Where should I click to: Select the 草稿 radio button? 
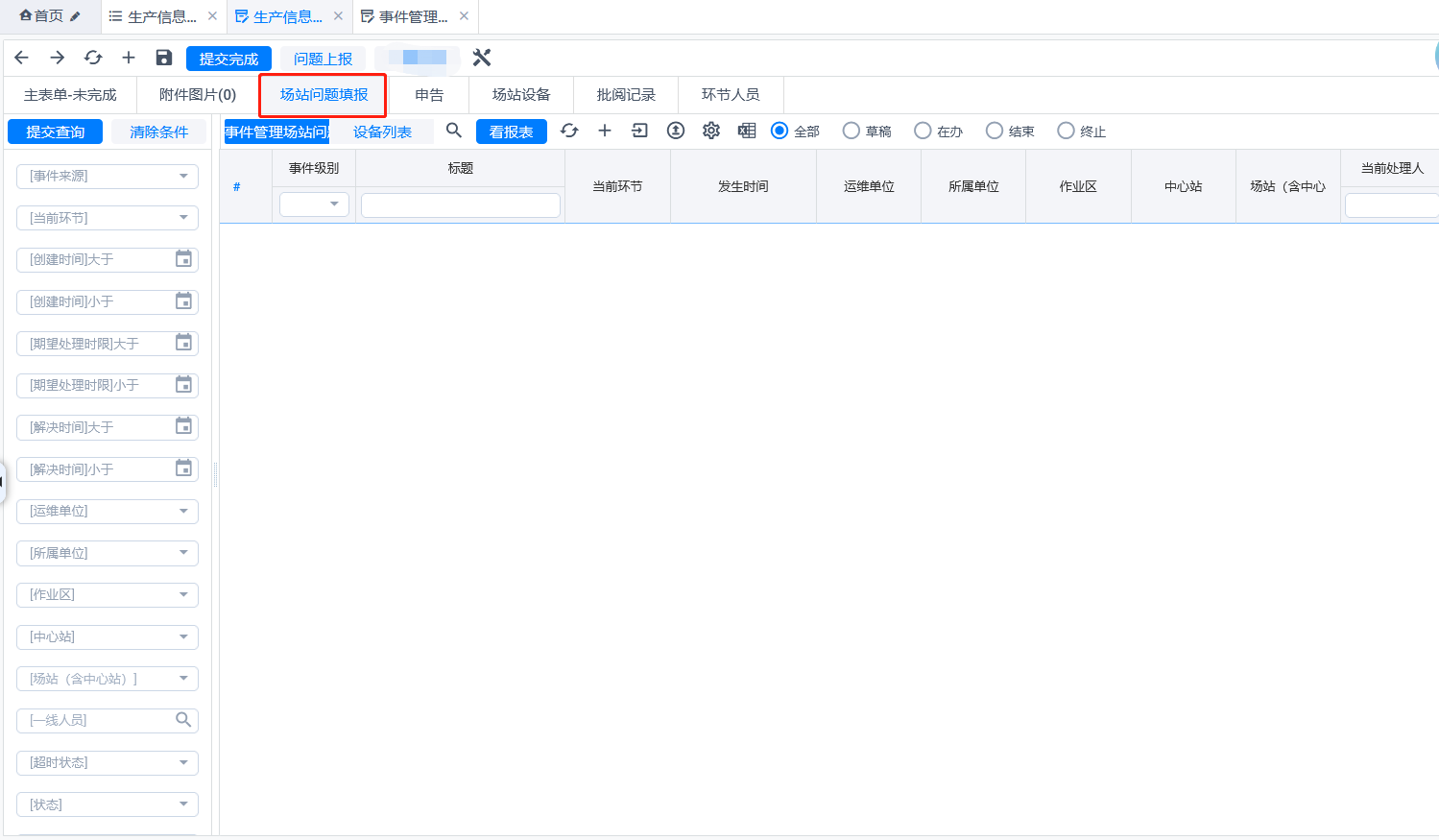pyautogui.click(x=851, y=131)
